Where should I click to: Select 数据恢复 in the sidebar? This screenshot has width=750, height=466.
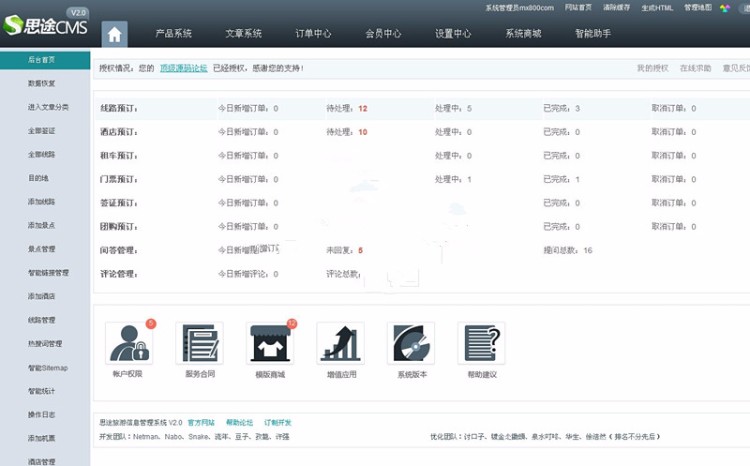[x=42, y=83]
